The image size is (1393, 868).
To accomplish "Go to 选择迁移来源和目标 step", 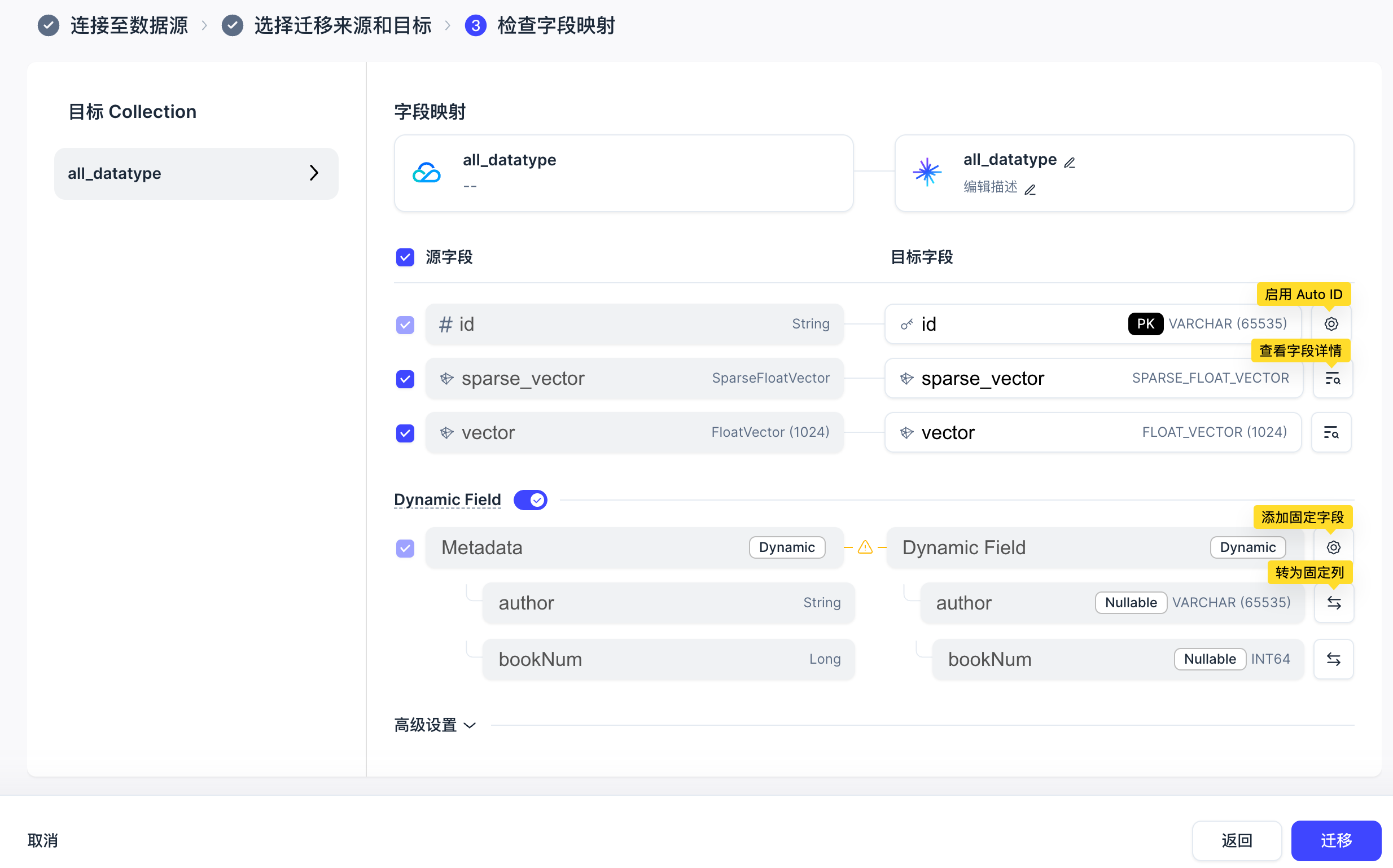I will coord(343,26).
